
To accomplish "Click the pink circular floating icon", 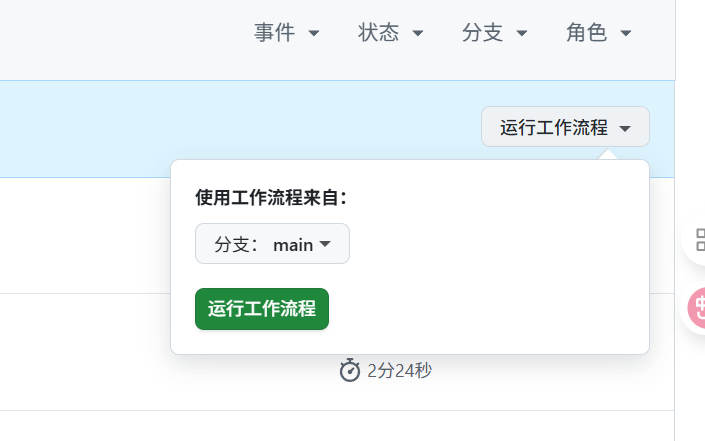I will point(698,307).
